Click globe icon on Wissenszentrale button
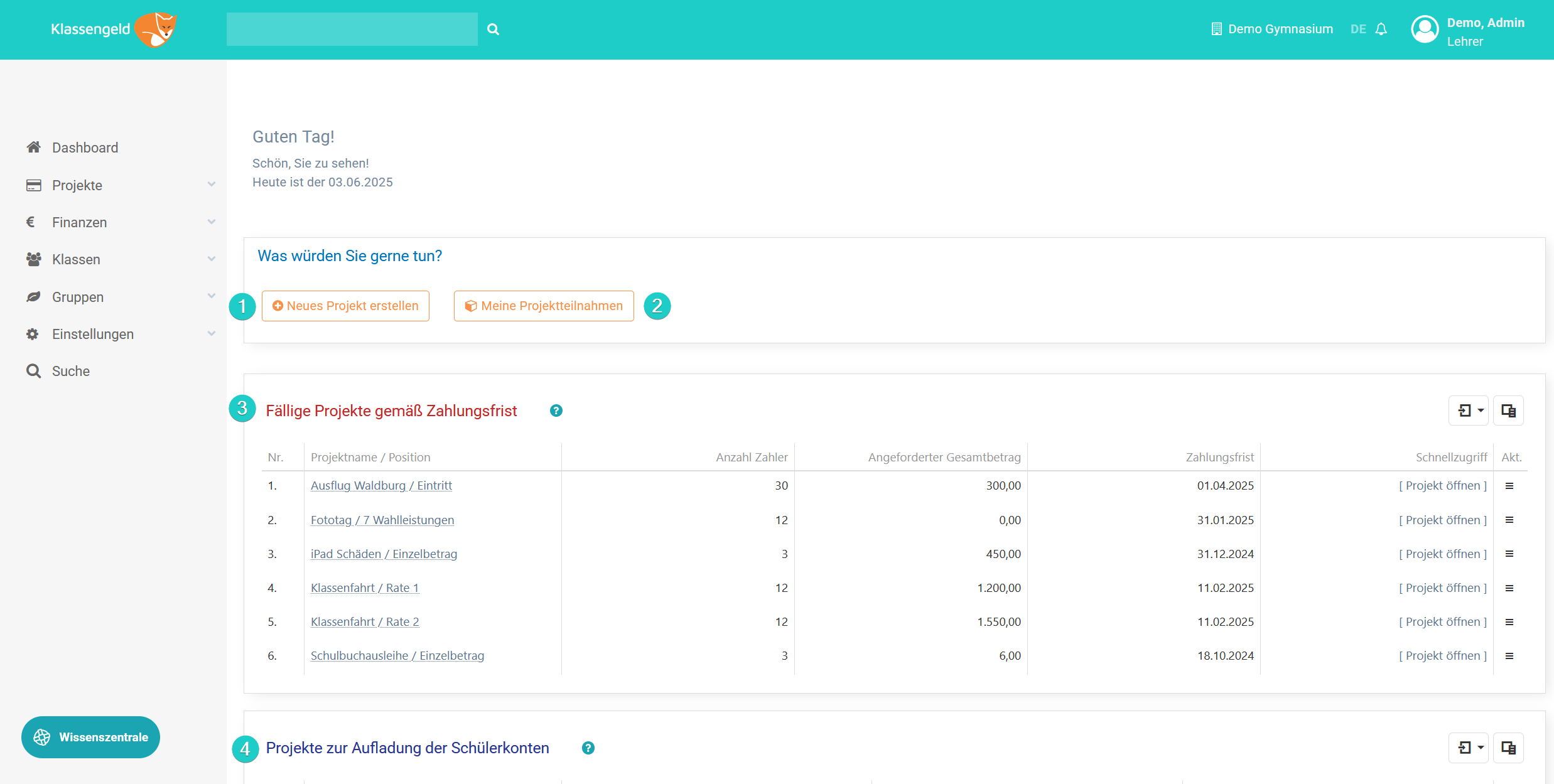Screen dimensions: 1554x784 (x=42, y=737)
